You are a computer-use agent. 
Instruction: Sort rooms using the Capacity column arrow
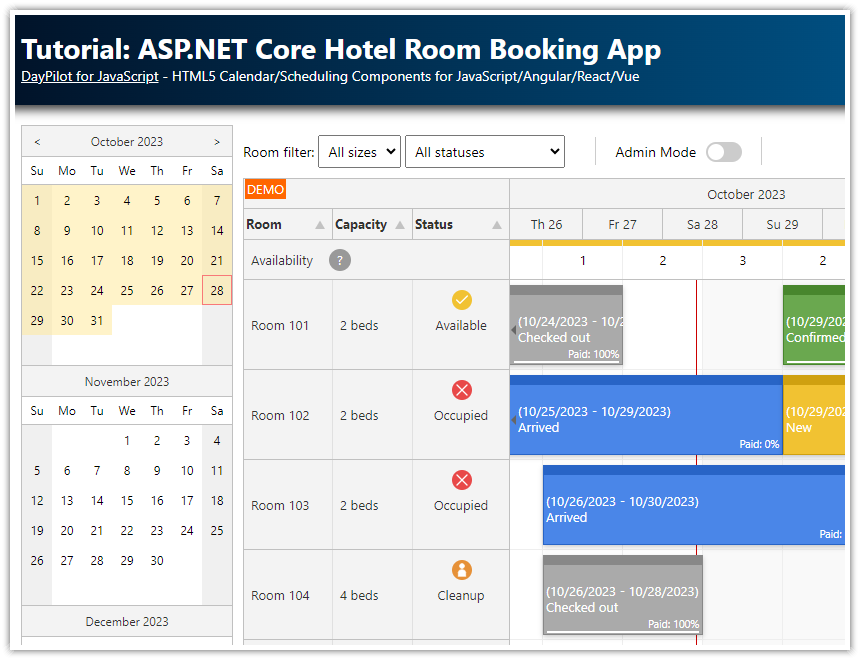pos(402,224)
